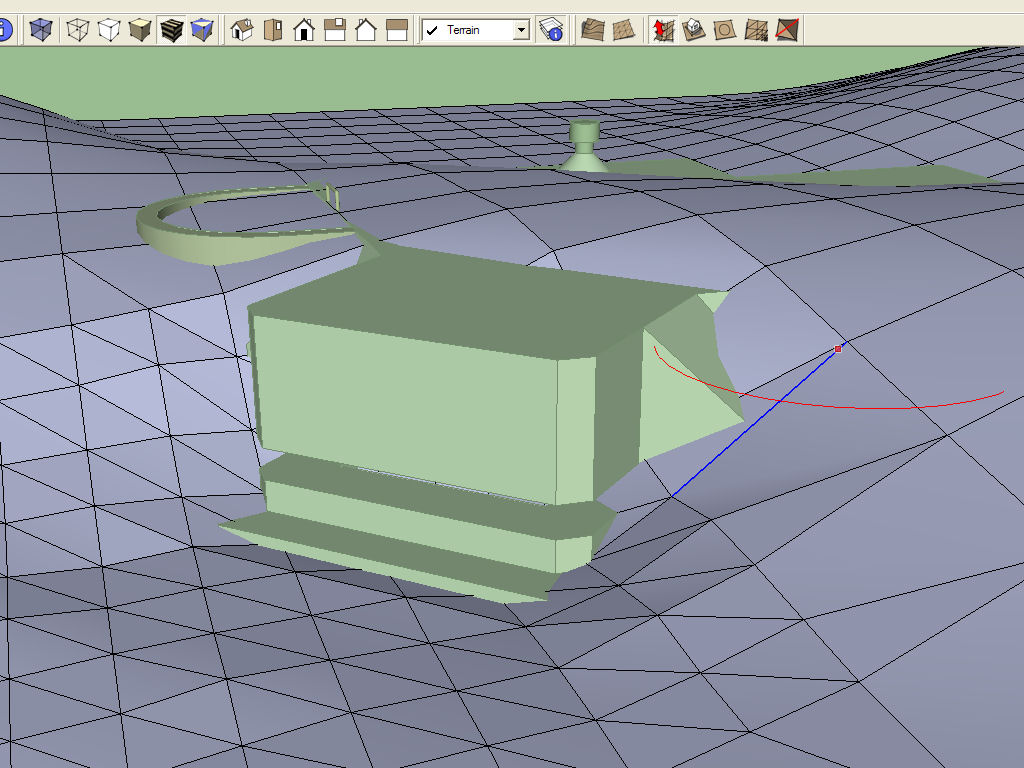
Task: Set camera to Iso view
Action: pyautogui.click(x=241, y=30)
